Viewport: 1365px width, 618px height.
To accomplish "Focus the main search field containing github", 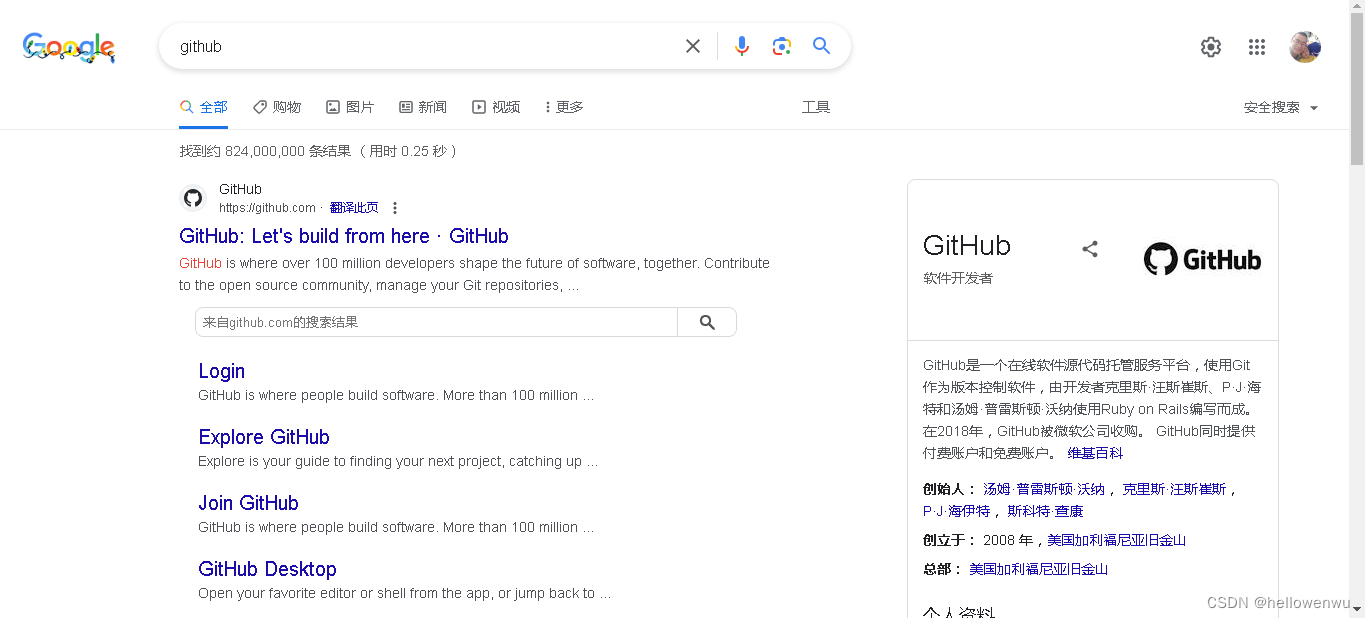I will (425, 46).
